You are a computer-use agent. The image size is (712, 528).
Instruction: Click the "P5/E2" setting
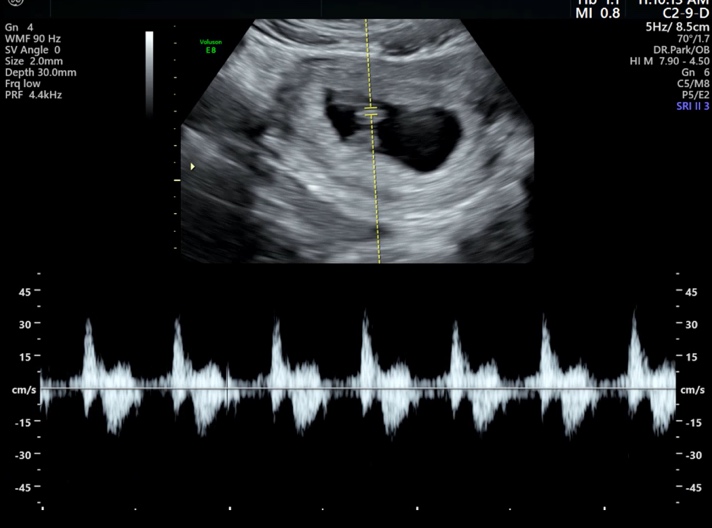click(695, 95)
